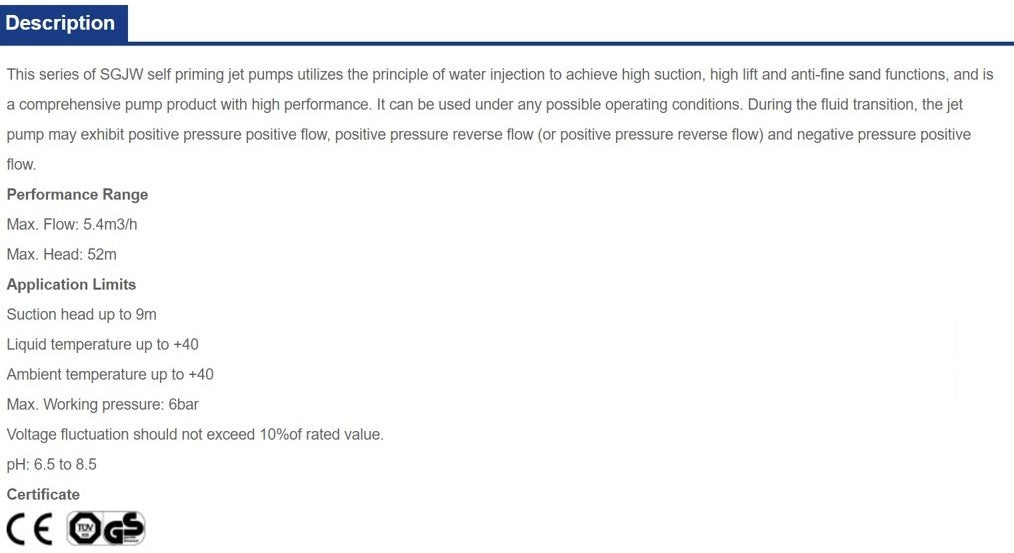Click the Application Limits heading
The height and width of the screenshot is (553, 1014).
71,284
